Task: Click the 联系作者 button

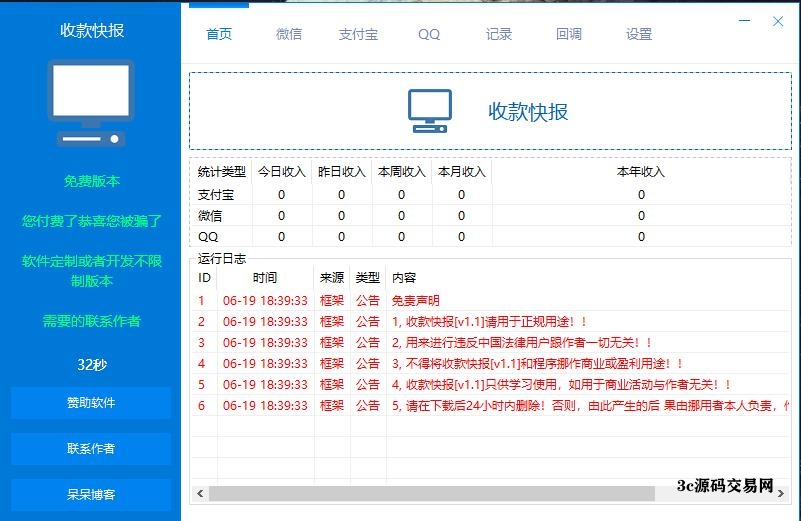Action: point(91,449)
